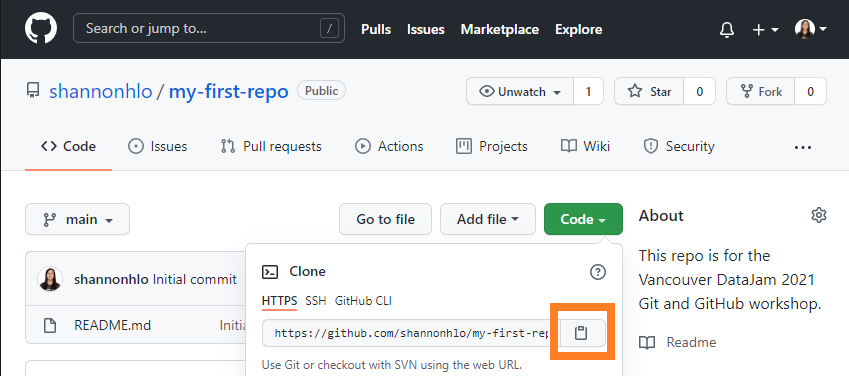Screen dimensions: 849x377
Task: Open the notifications bell
Action: click(727, 29)
